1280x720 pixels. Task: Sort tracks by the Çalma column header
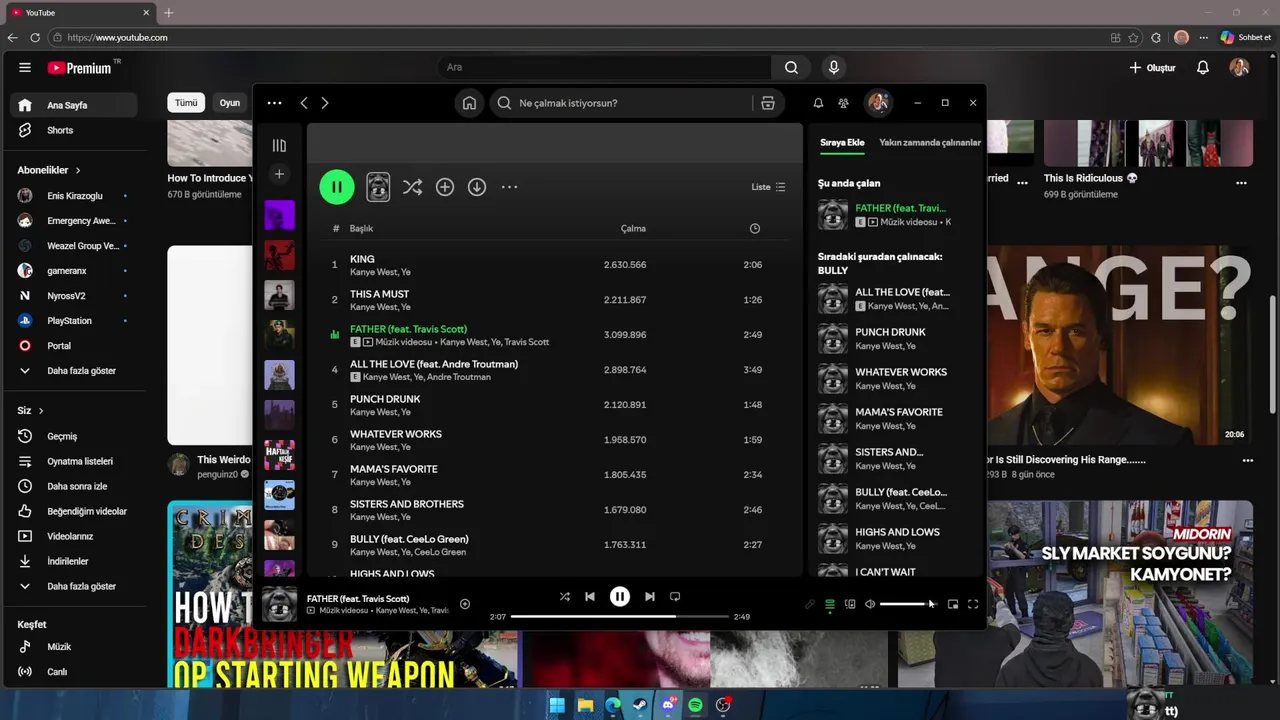633,228
